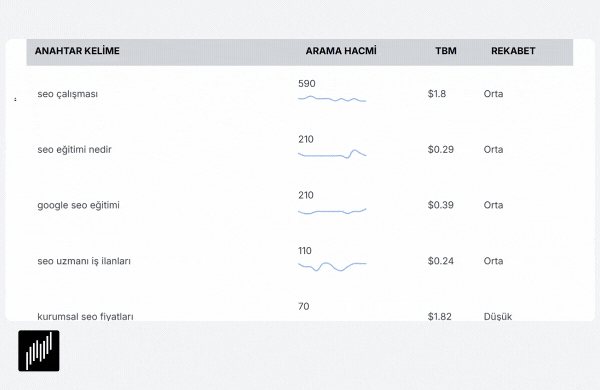Click volume 210 in seo eğitimi nedir row

click(x=306, y=139)
